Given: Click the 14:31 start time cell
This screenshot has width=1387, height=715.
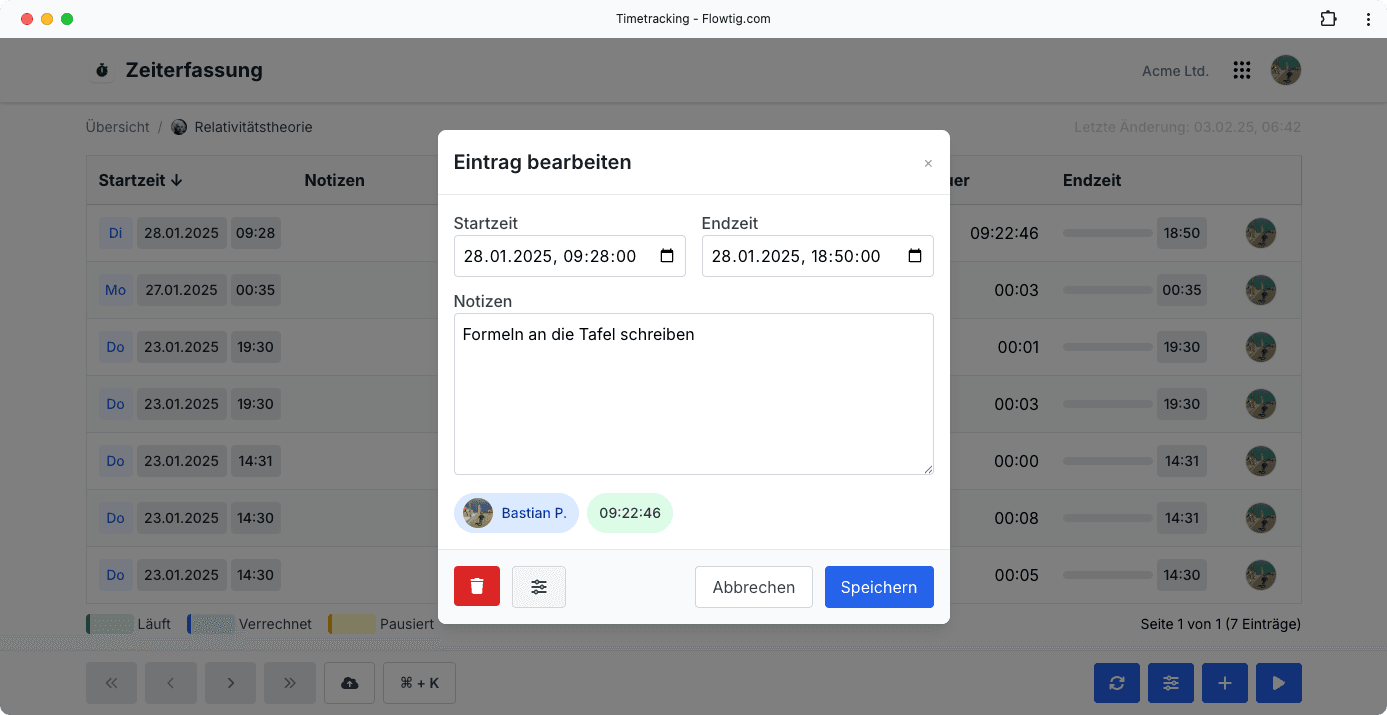Looking at the screenshot, I should 256,461.
